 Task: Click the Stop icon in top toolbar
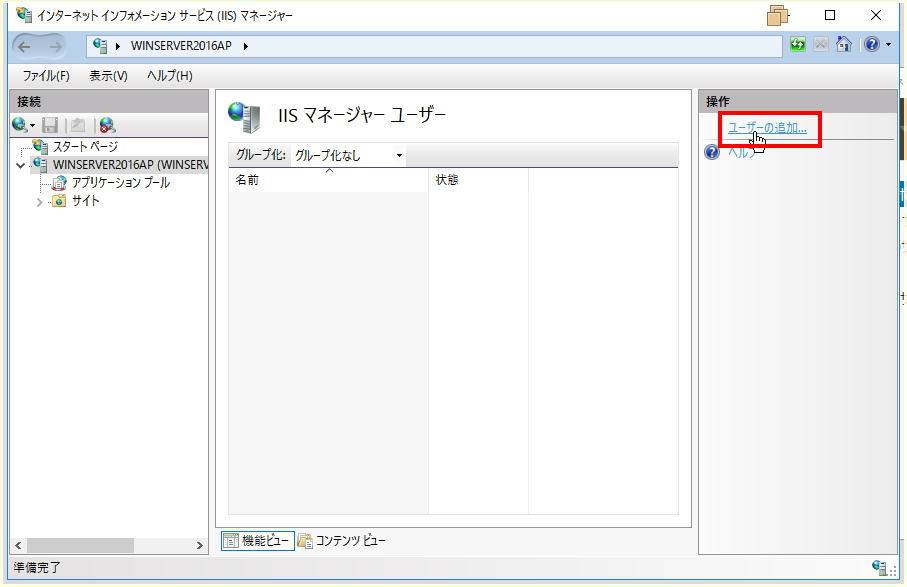(x=820, y=45)
